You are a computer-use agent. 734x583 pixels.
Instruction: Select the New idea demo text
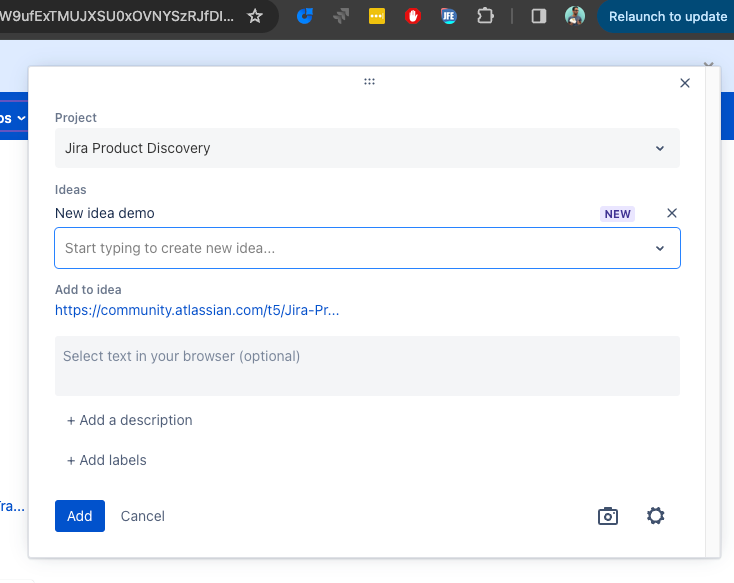pos(105,214)
